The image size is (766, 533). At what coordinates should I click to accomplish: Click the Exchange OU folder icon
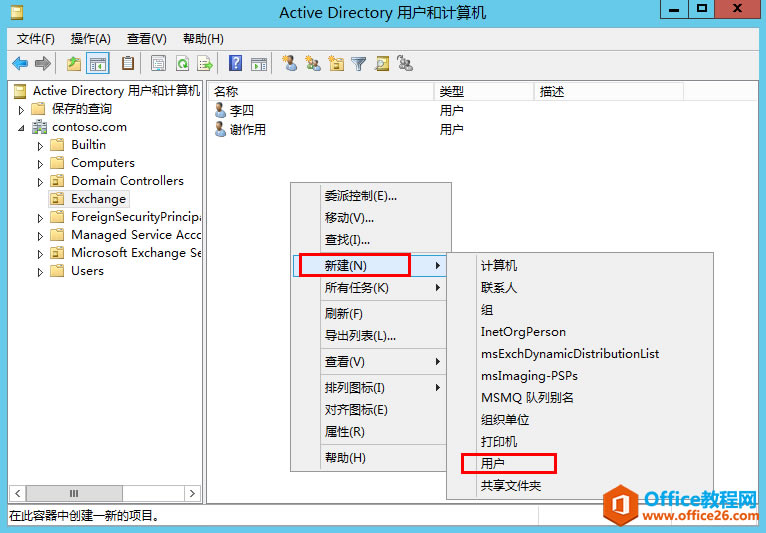coord(58,199)
